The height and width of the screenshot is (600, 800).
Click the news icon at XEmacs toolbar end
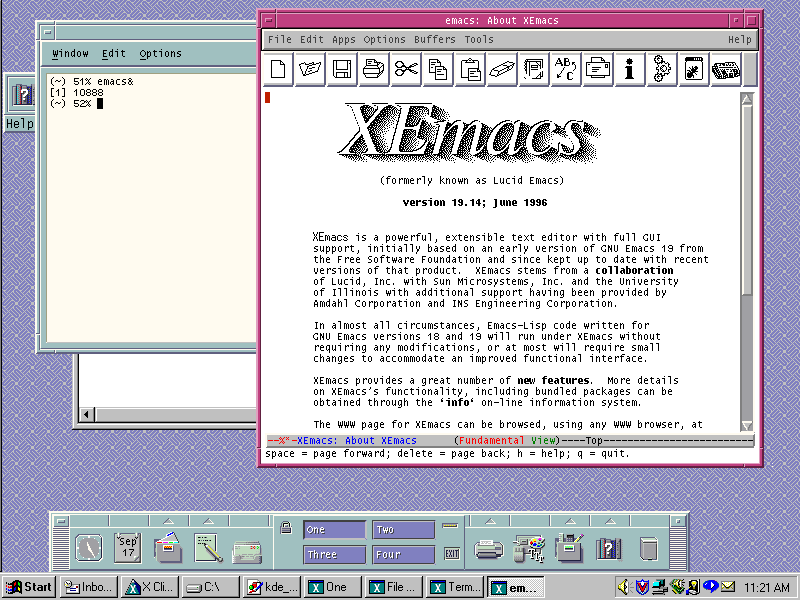[725, 69]
